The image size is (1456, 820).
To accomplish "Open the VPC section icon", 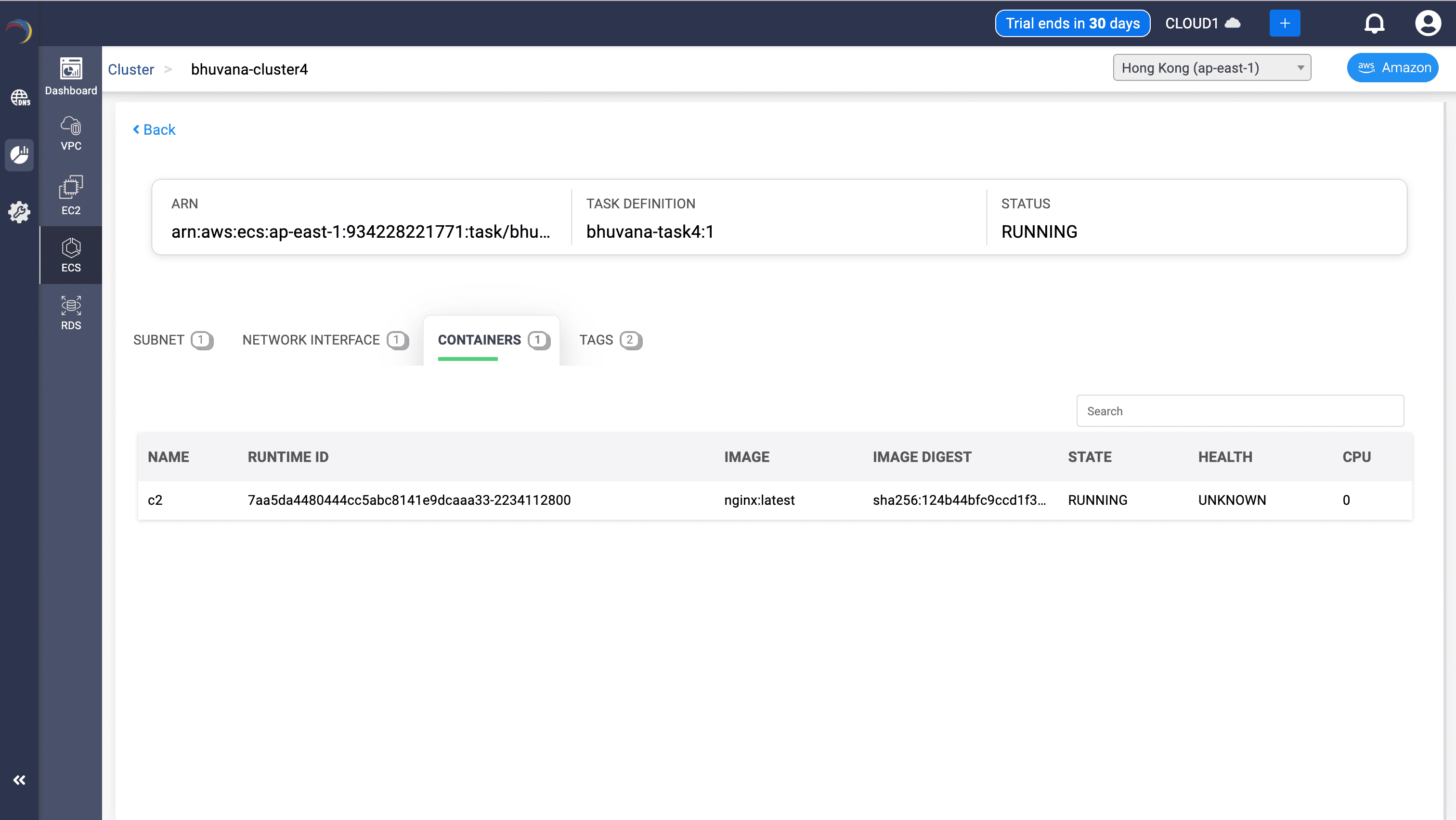I will (71, 133).
